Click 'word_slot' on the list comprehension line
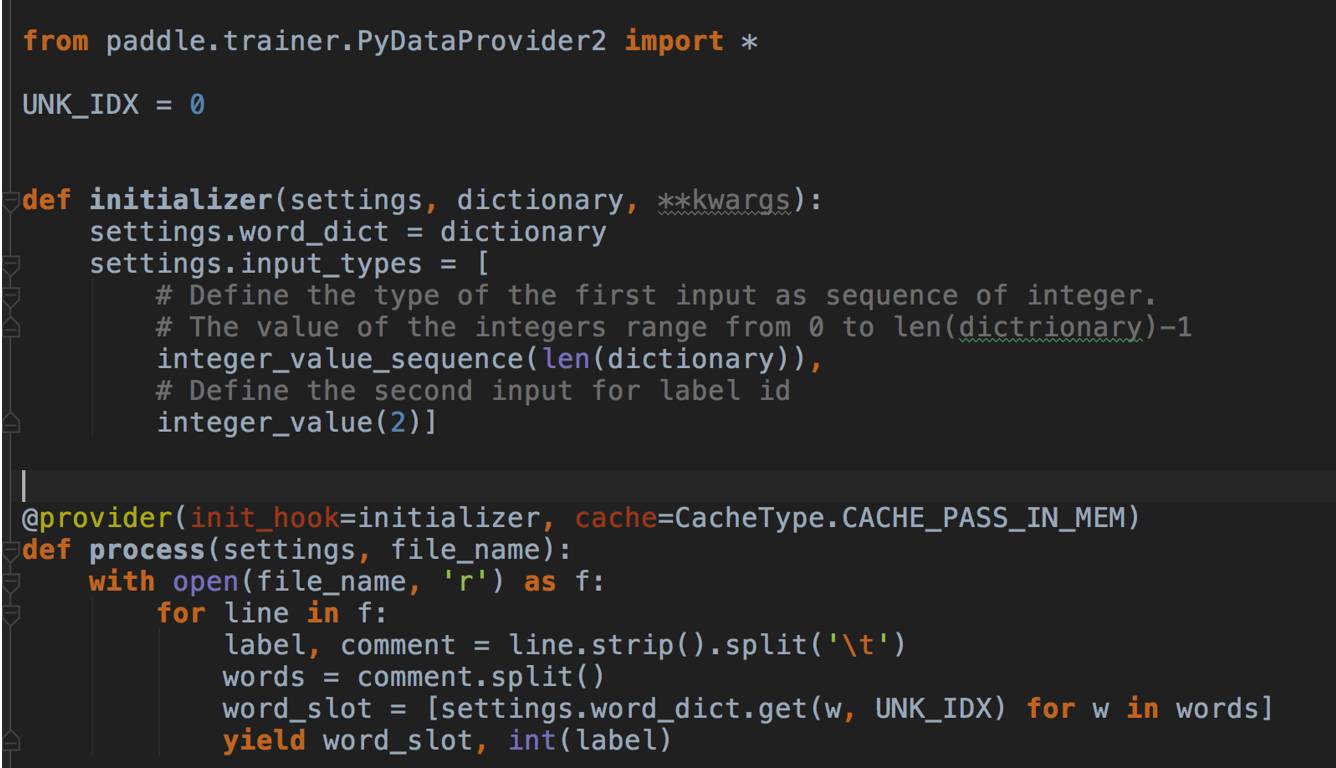 click(297, 709)
